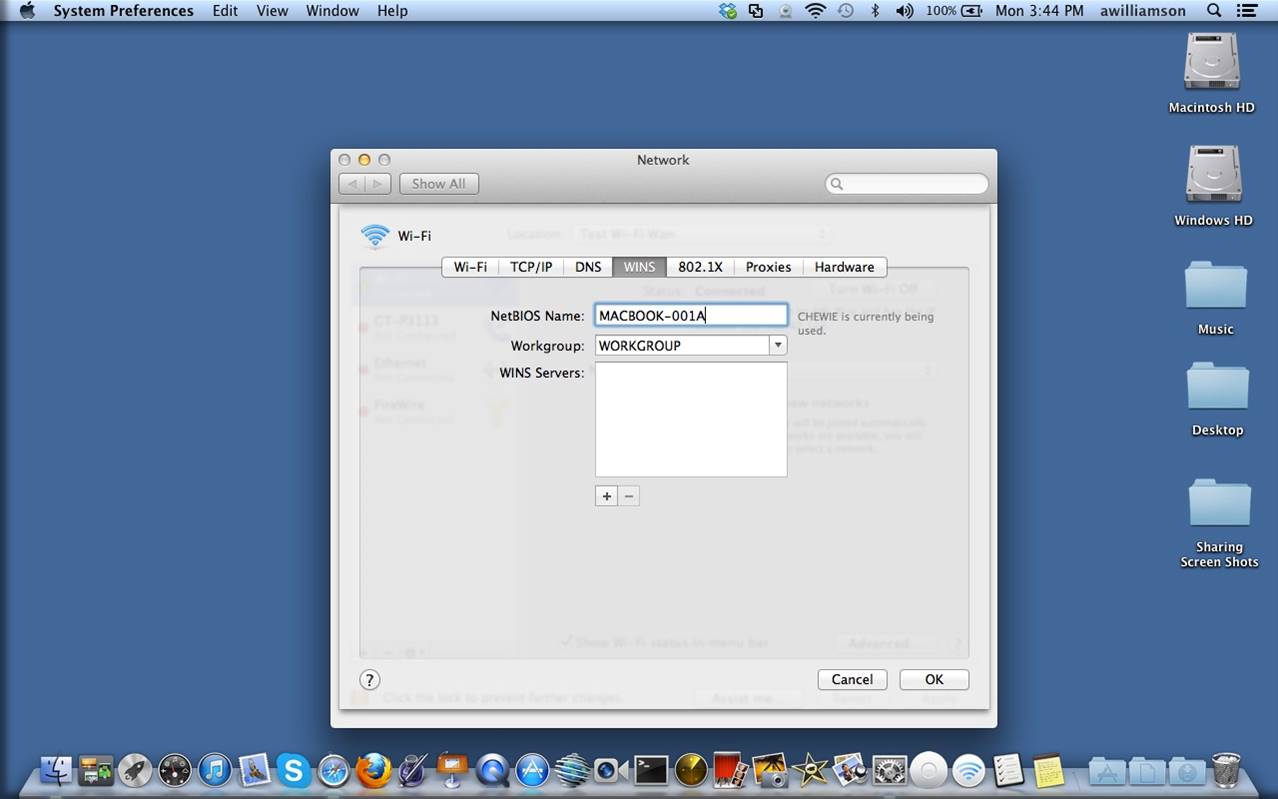Open Firefox from the dock
1278x799 pixels.
373,770
